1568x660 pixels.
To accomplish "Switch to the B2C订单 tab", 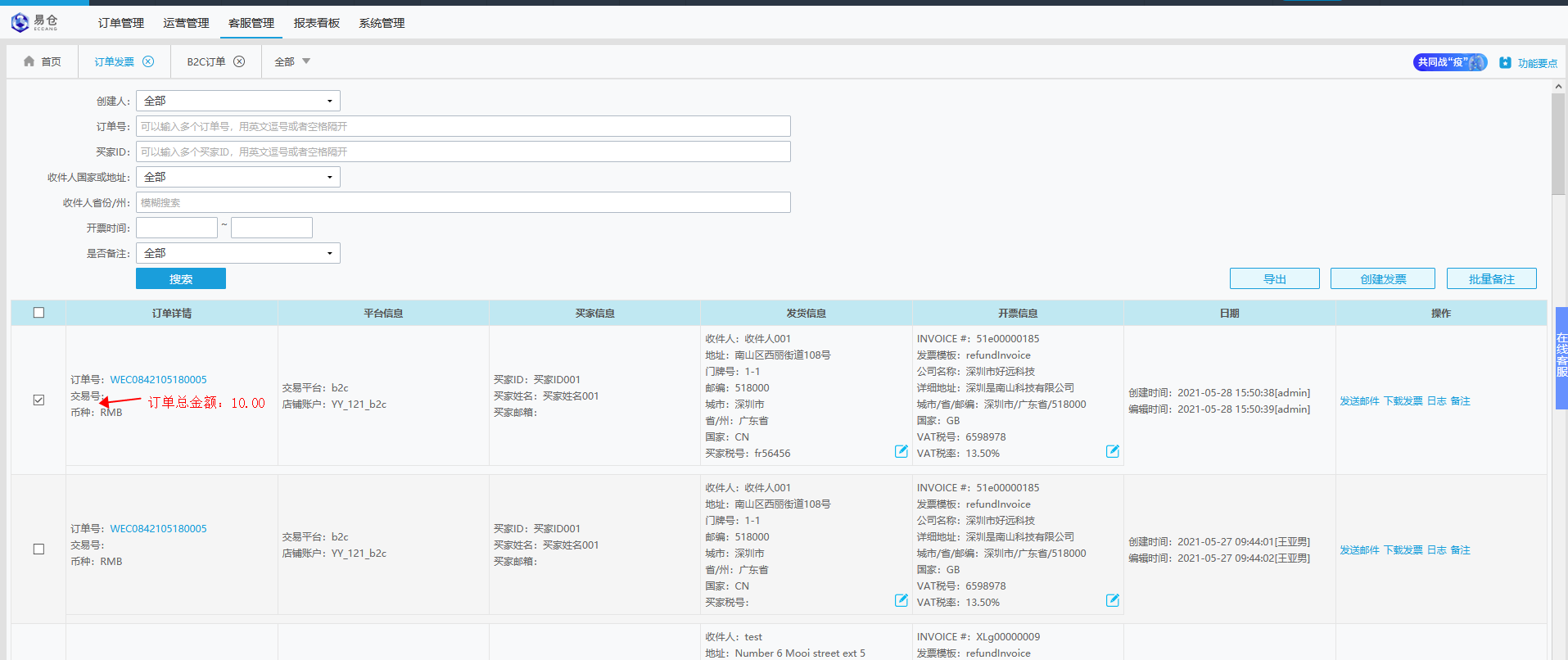I will coord(206,61).
